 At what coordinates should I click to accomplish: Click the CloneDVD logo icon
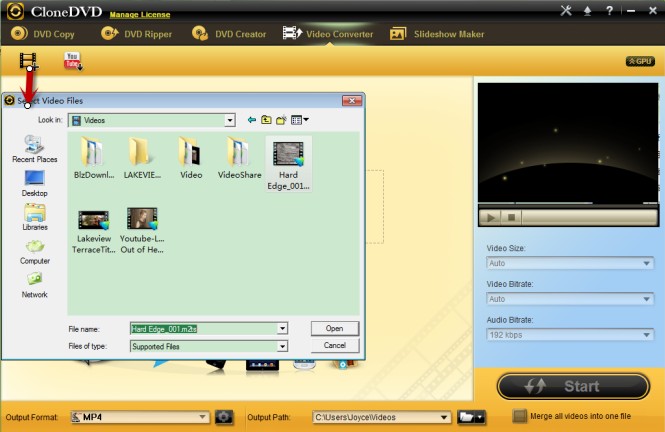[x=15, y=11]
